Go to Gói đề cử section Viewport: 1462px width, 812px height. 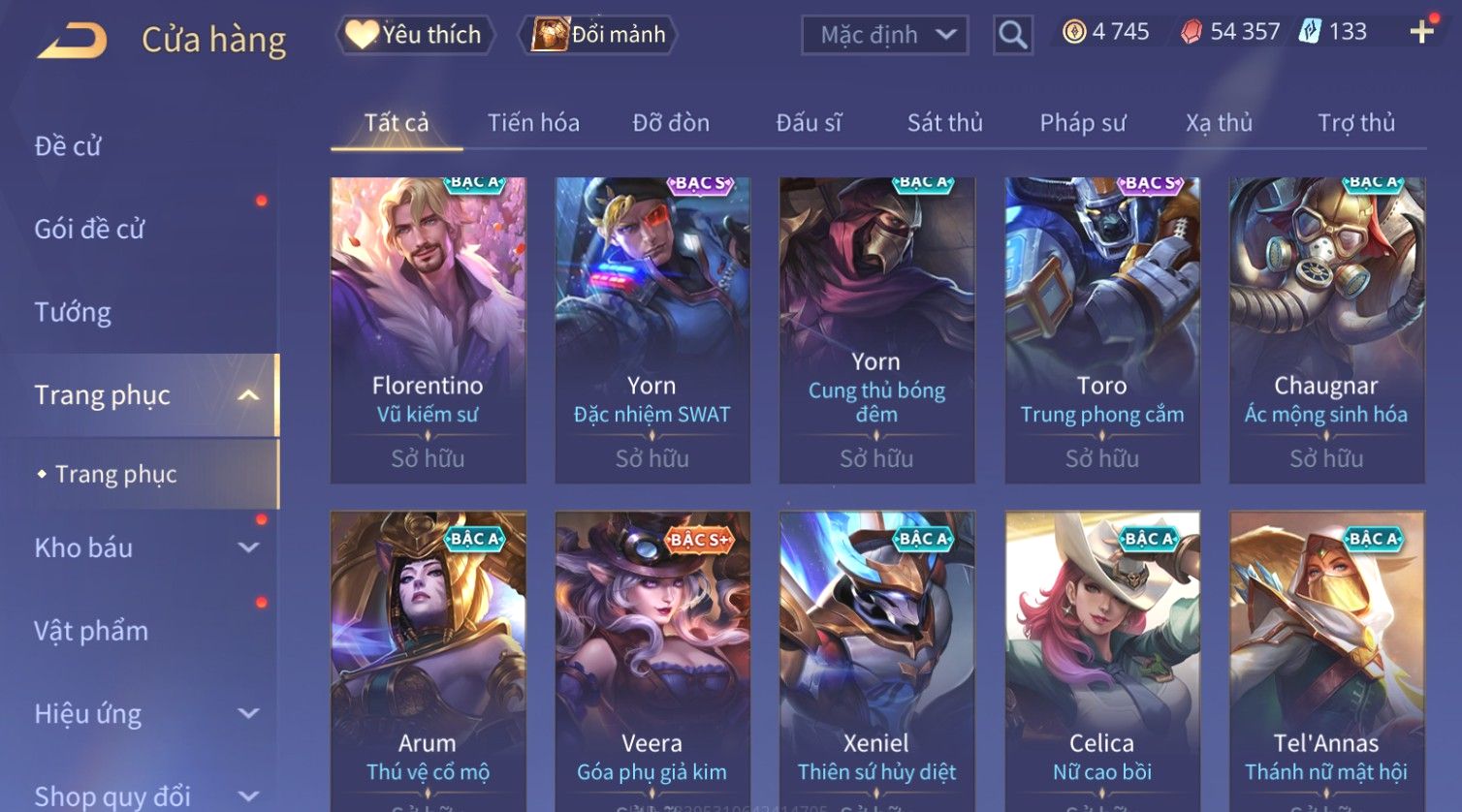click(89, 229)
